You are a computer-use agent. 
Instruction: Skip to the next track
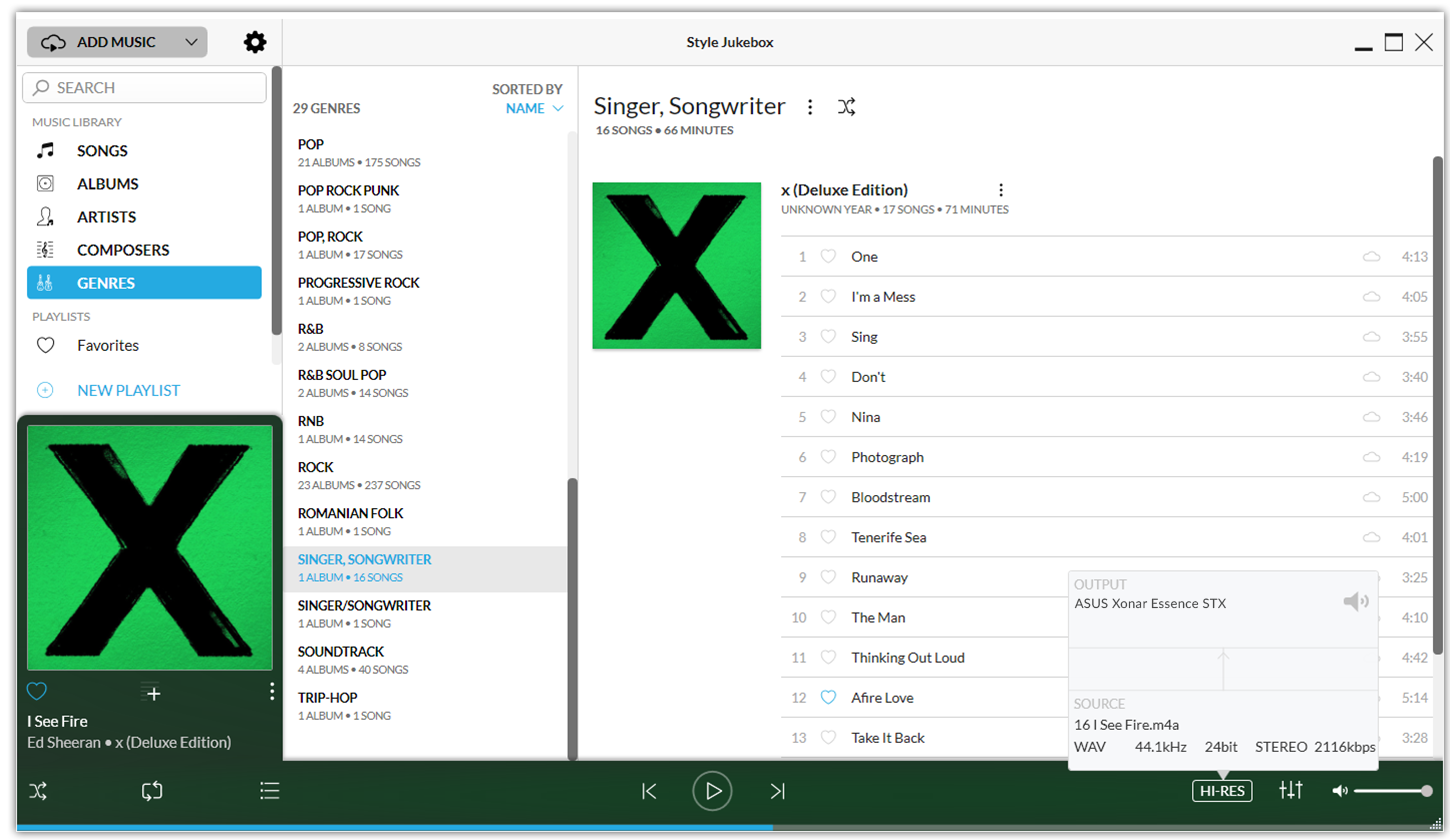tap(777, 791)
